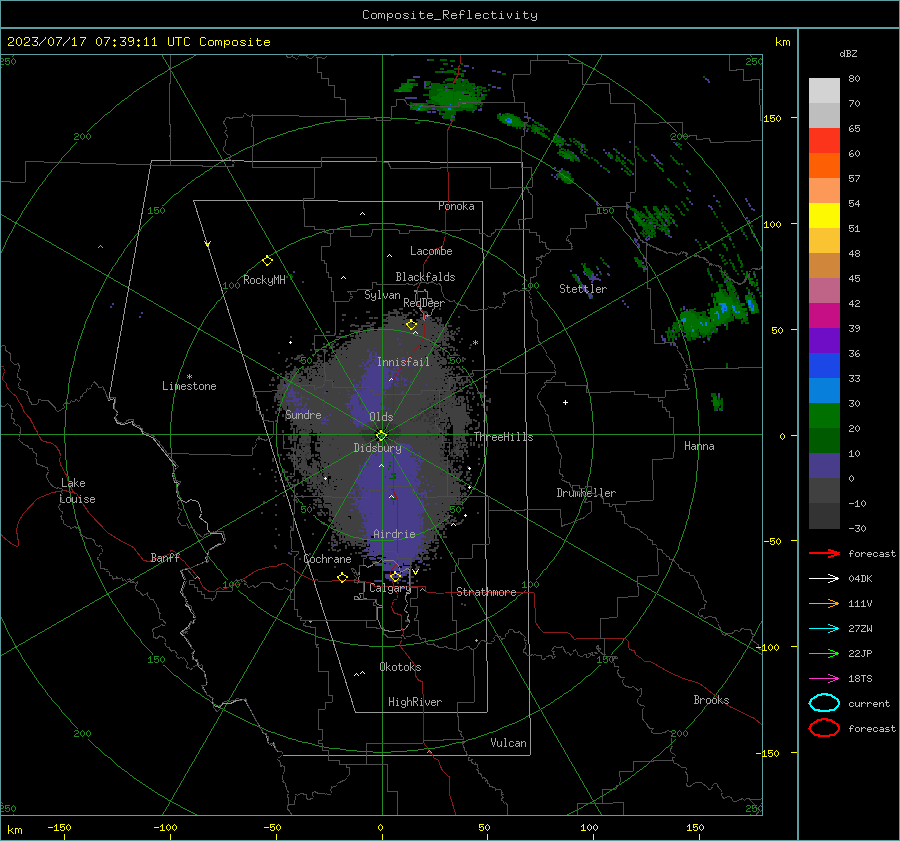Click the Sylvan label

382,295
